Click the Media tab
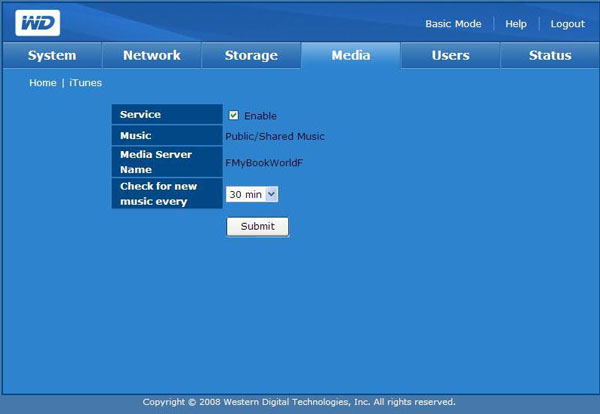This screenshot has height=414, width=600. [x=350, y=56]
